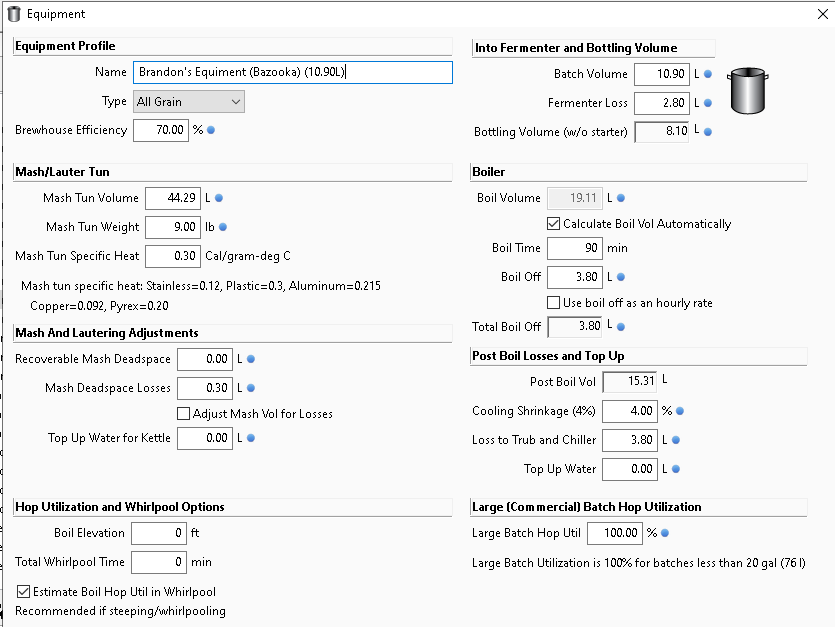Click the Fermenter Loss field 2.80
This screenshot has width=835, height=627.
(661, 103)
